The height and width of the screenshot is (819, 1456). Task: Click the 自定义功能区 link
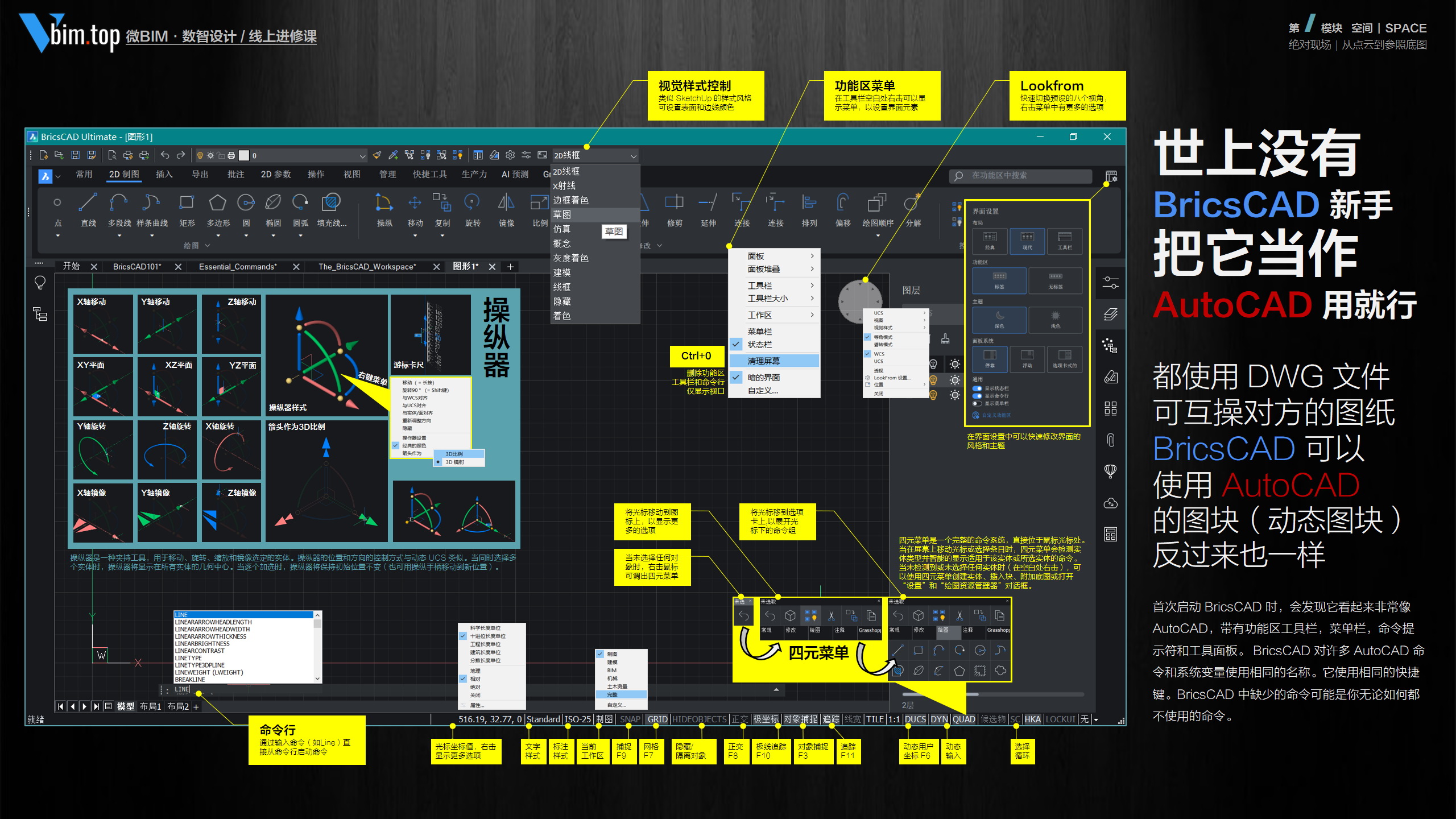(996, 415)
